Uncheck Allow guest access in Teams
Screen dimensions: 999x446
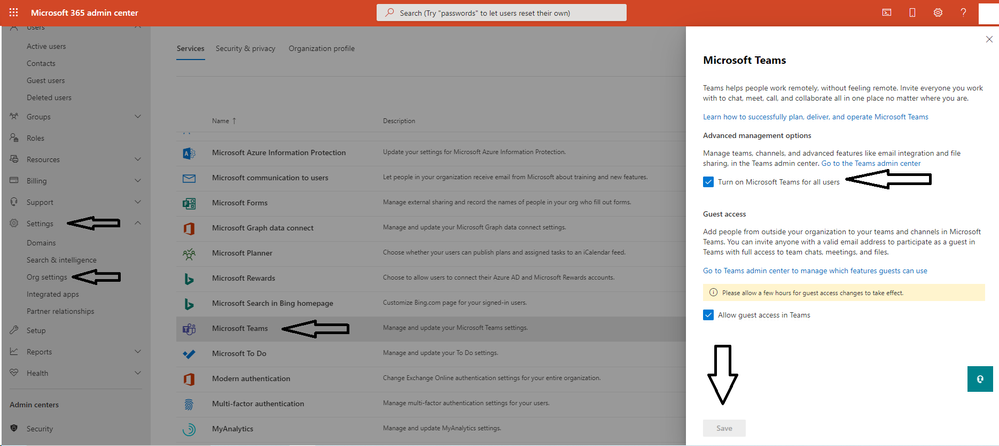coord(708,315)
